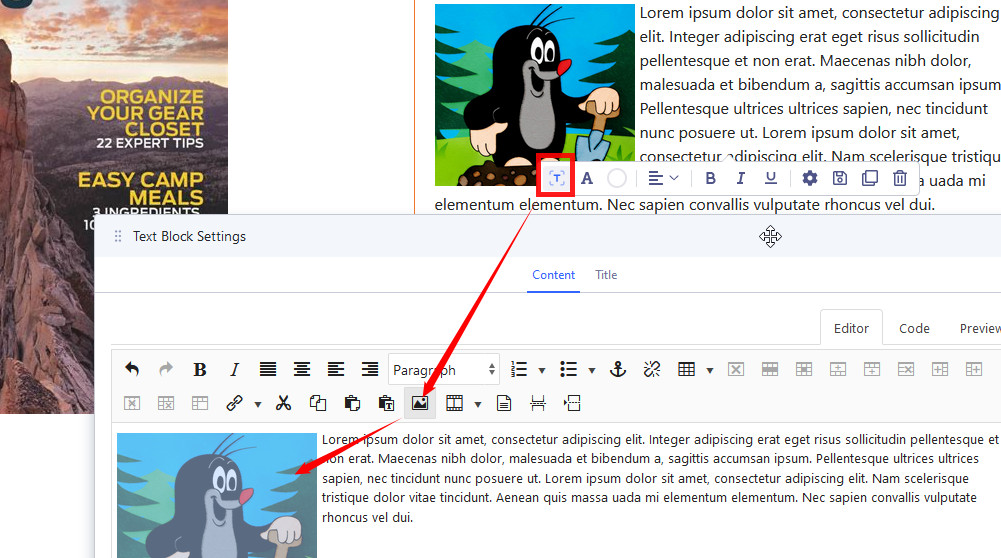This screenshot has height=558, width=1001.
Task: Switch to the Title tab
Action: tap(606, 275)
